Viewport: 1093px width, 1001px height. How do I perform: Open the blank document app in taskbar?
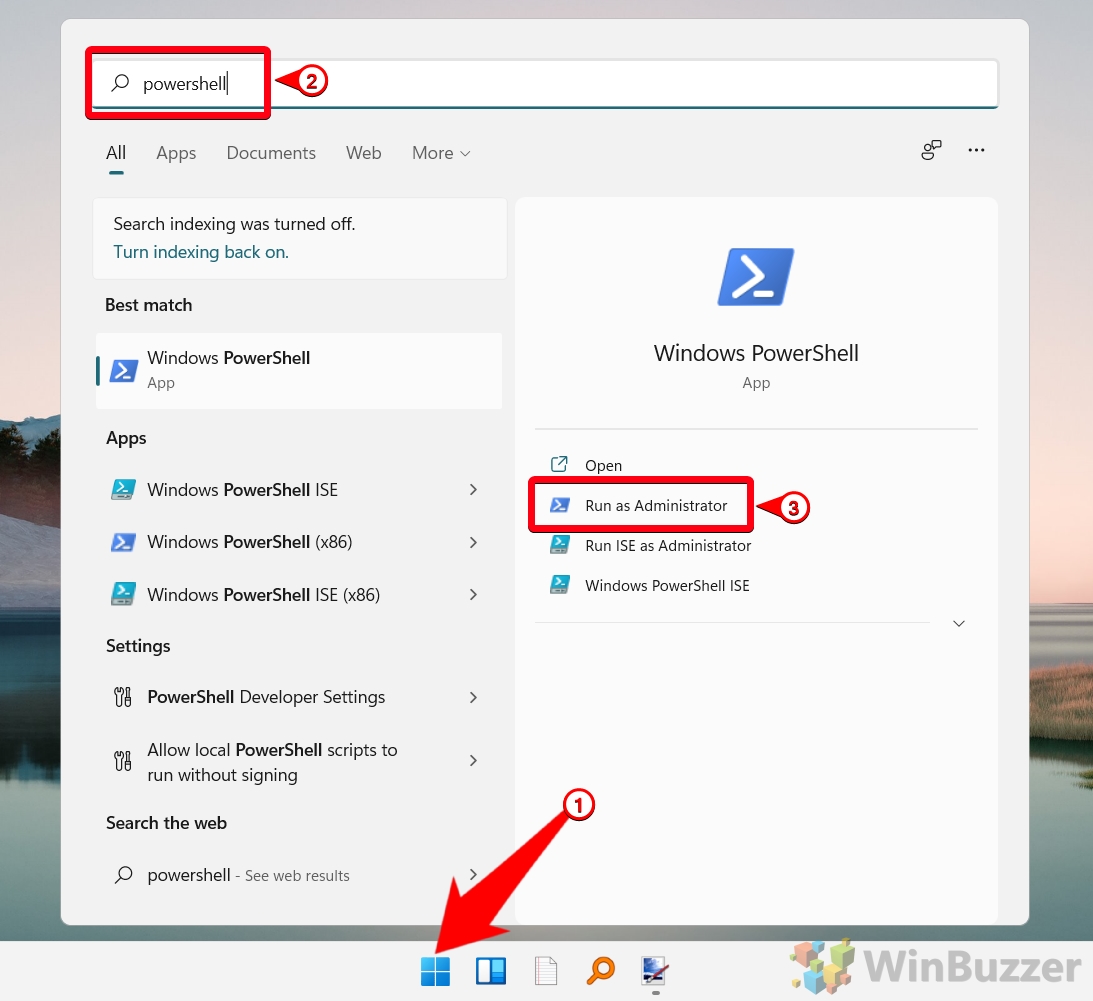(x=546, y=971)
